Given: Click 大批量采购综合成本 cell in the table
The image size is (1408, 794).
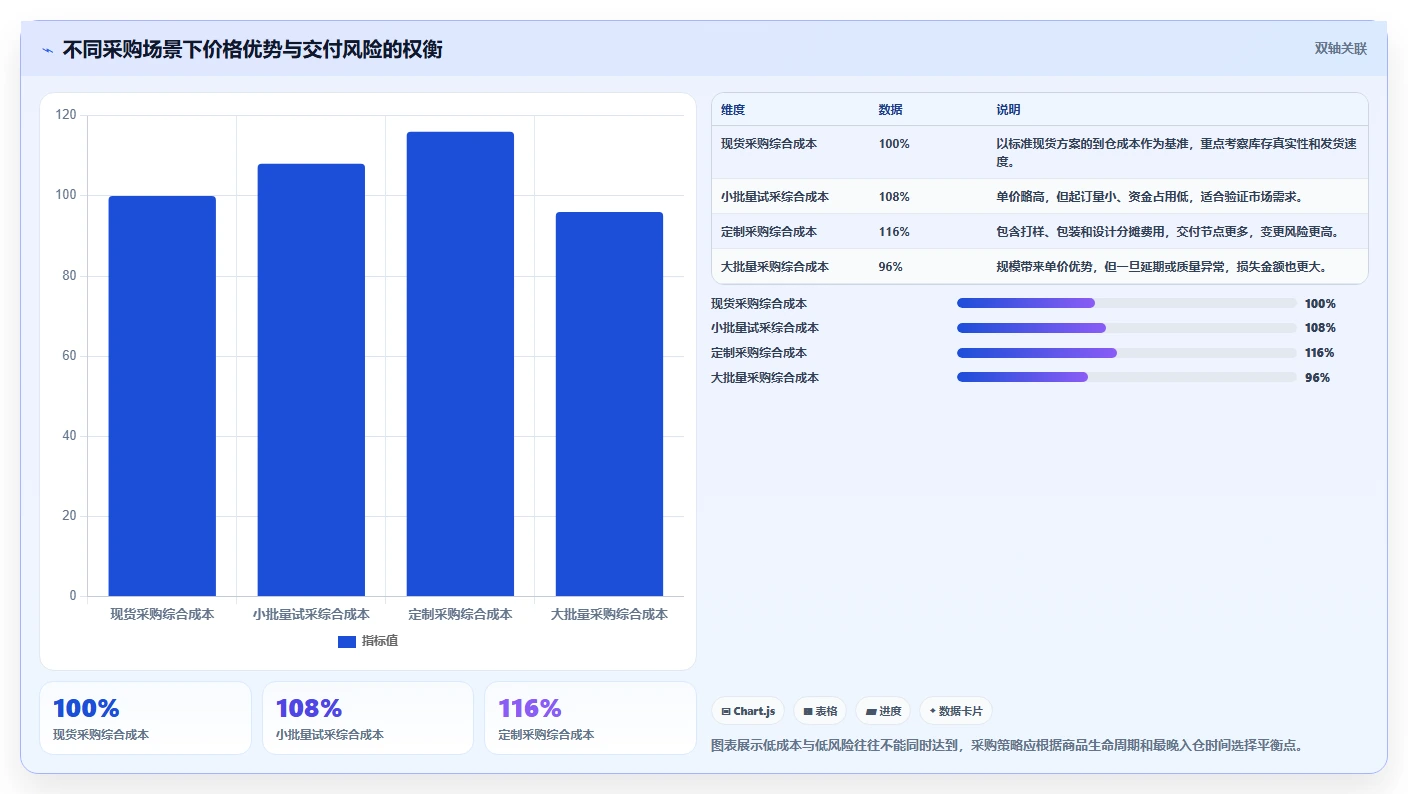Looking at the screenshot, I should coord(775,267).
